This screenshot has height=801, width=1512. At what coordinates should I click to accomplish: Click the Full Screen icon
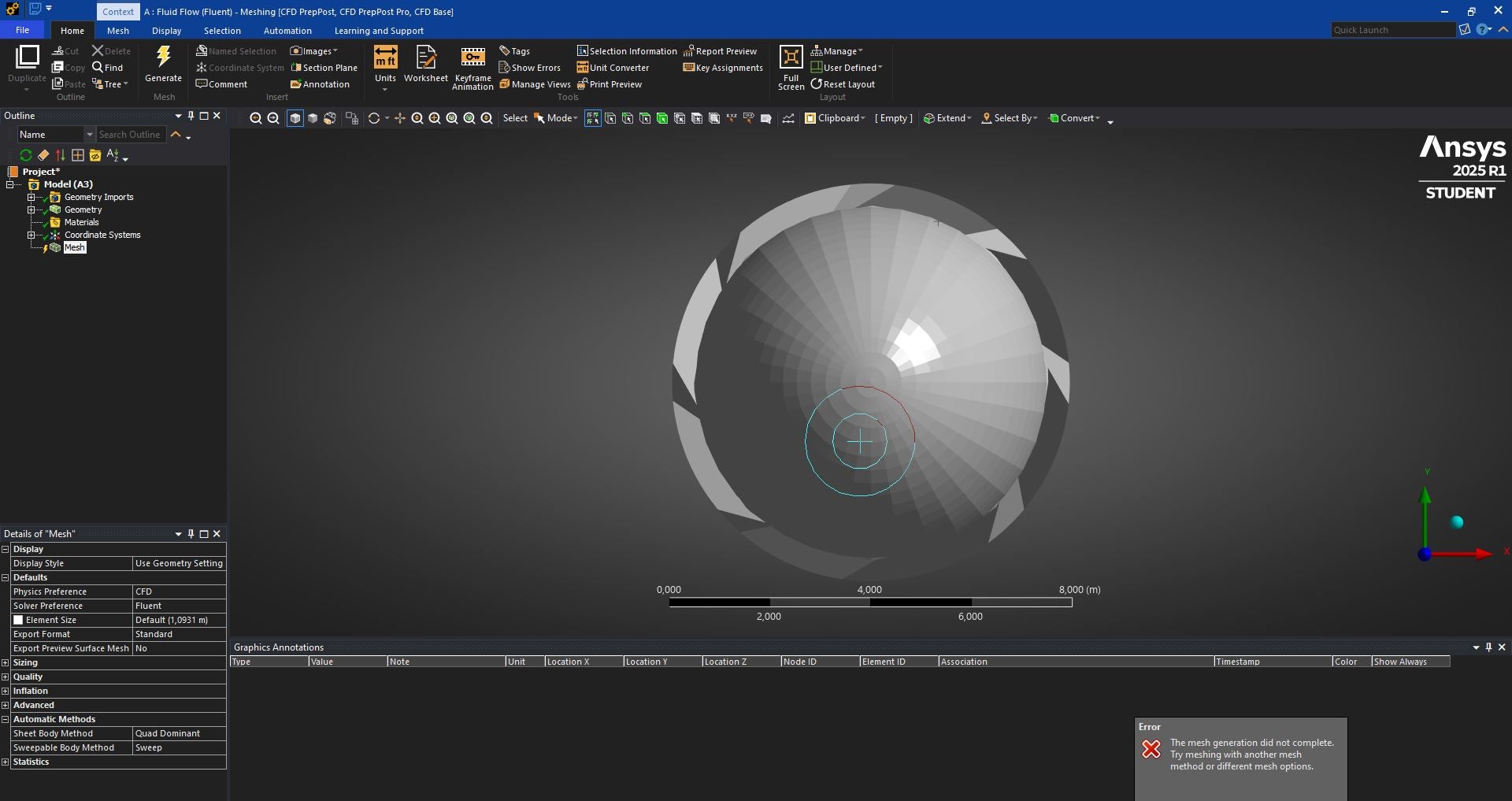[791, 58]
